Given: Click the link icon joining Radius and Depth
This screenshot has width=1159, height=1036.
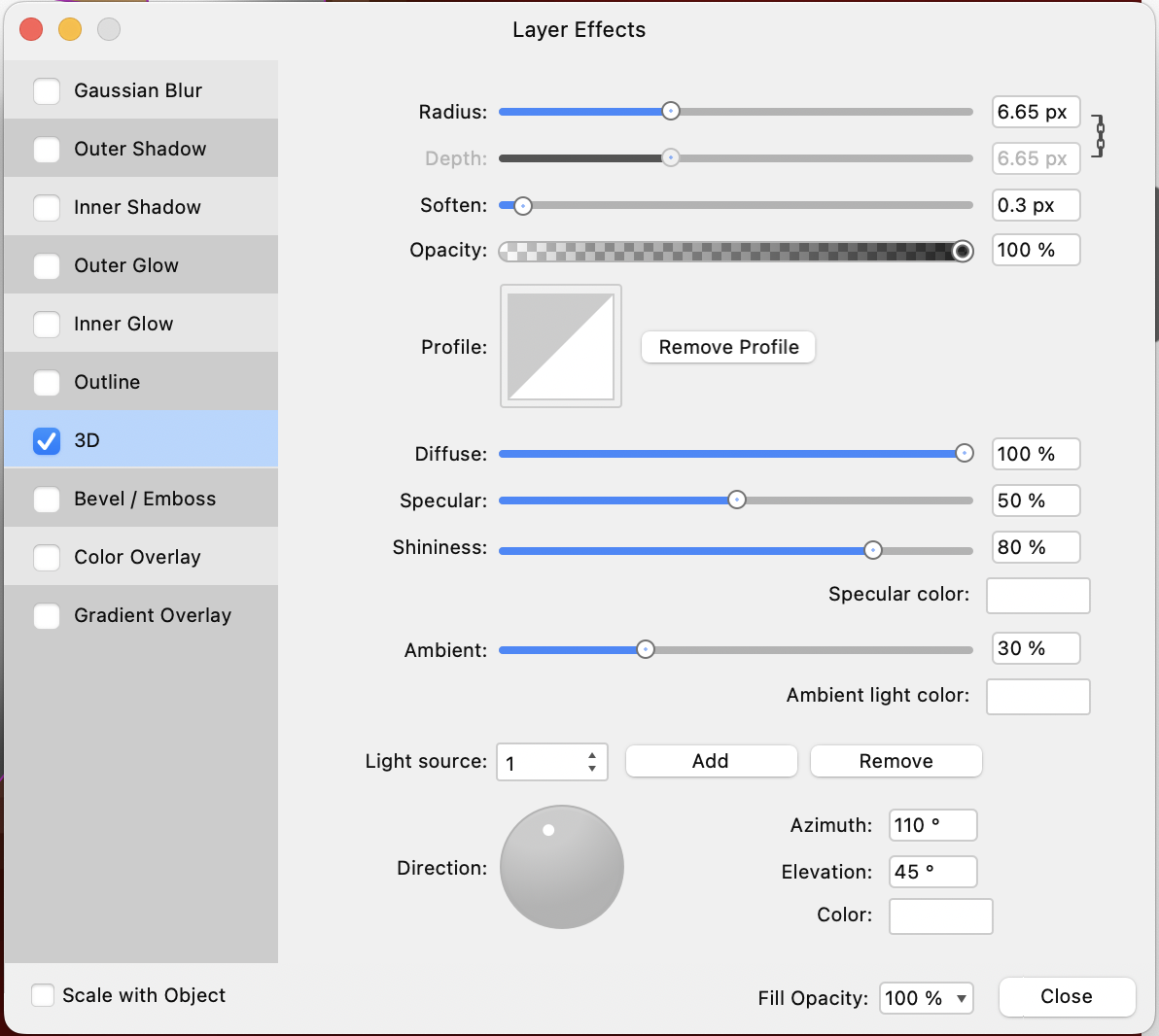Looking at the screenshot, I should [1100, 135].
